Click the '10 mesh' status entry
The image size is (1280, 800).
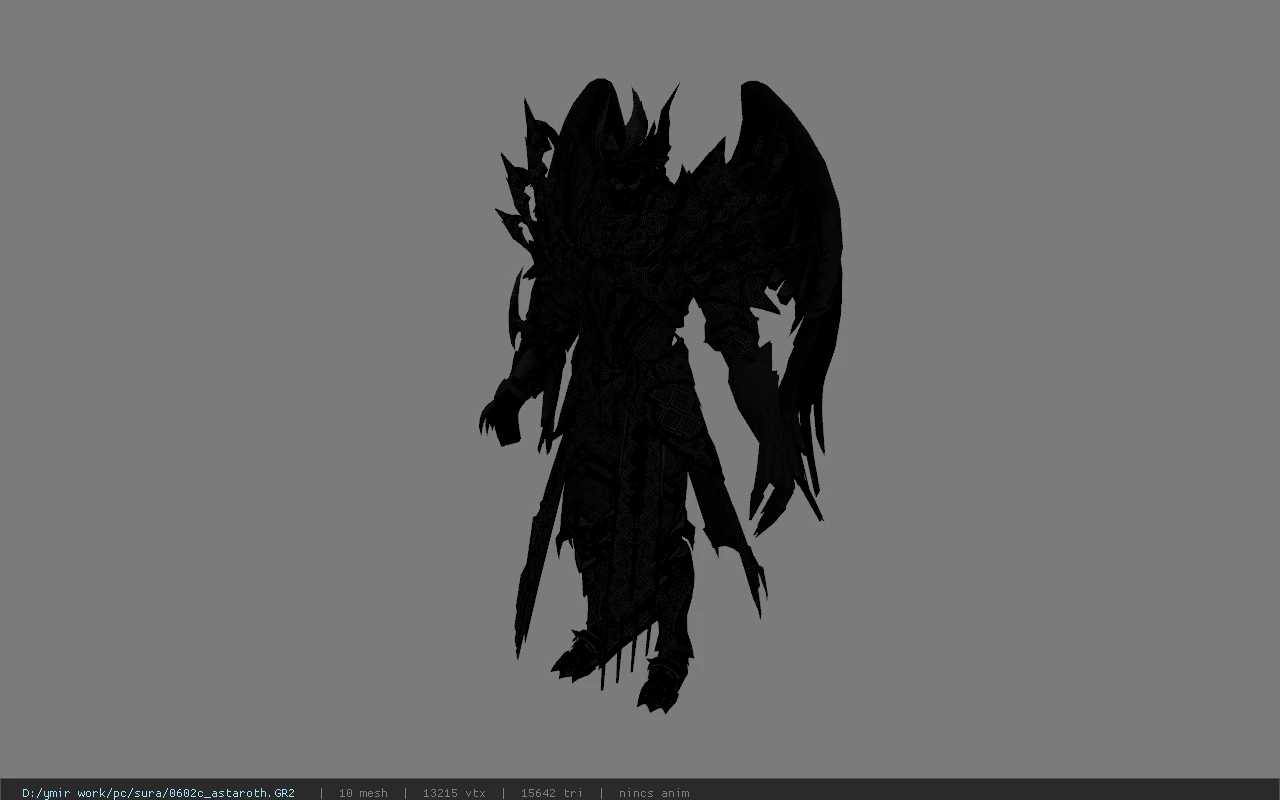tap(363, 793)
